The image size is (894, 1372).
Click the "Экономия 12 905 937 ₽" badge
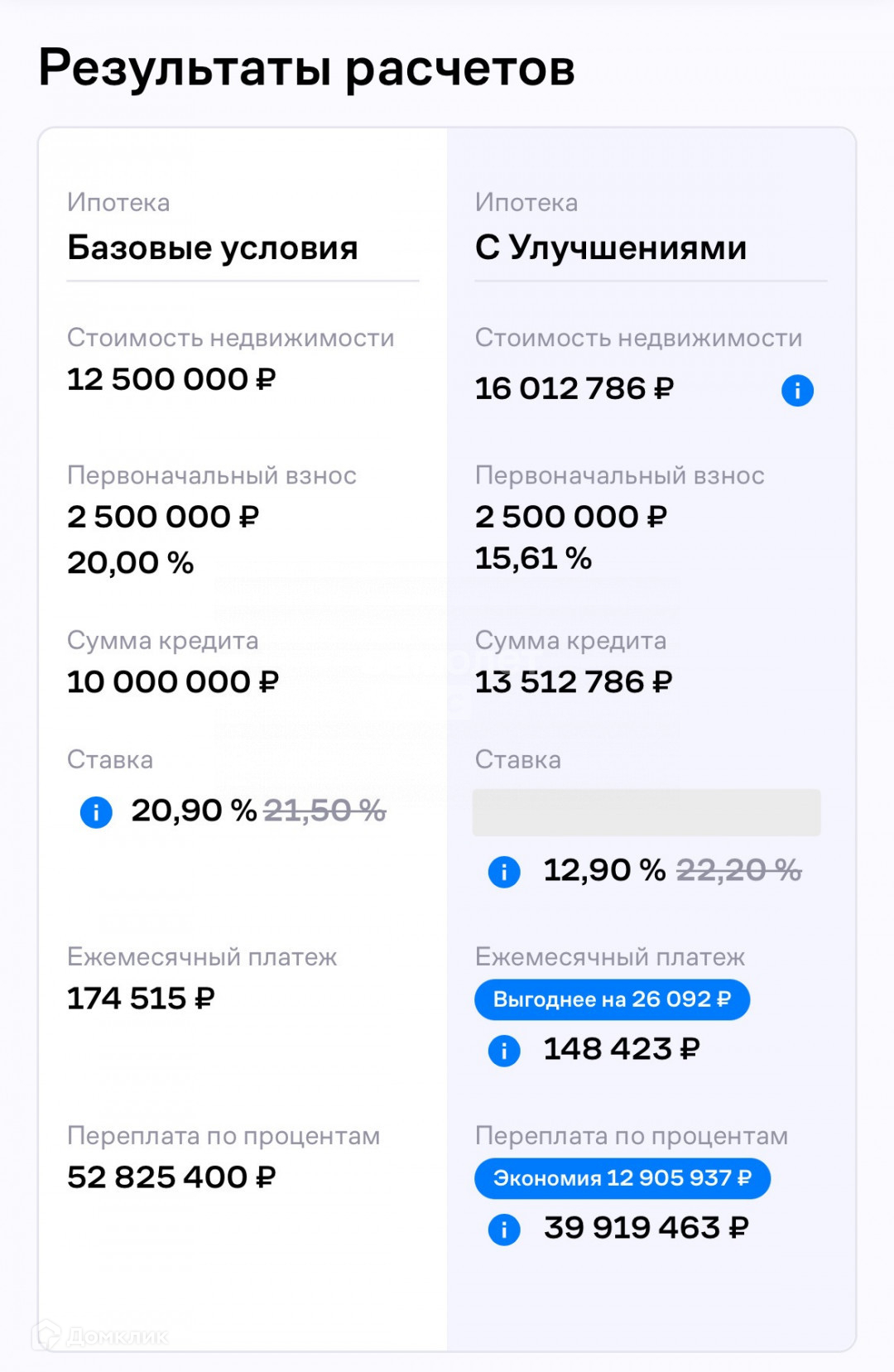pyautogui.click(x=622, y=1178)
